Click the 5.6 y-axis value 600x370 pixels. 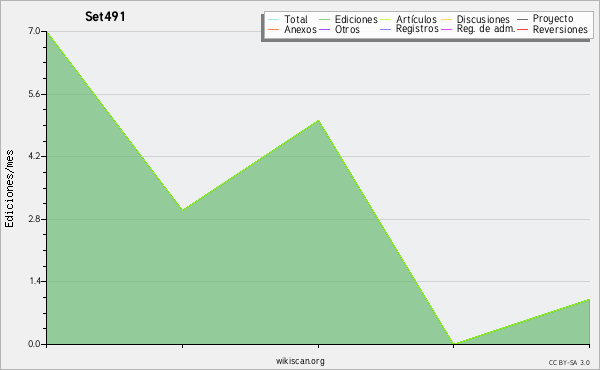[34, 94]
